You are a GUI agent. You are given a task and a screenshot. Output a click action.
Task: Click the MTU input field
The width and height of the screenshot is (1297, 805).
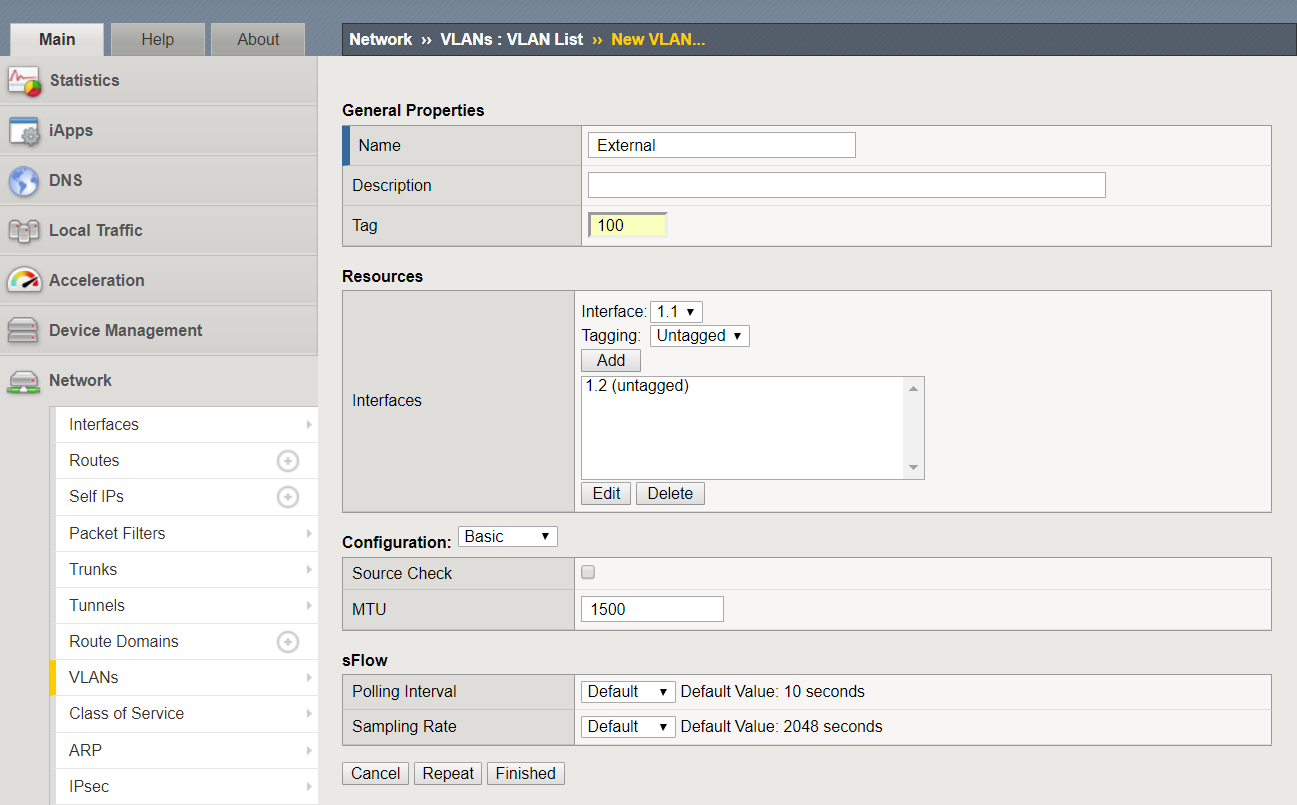[x=652, y=609]
